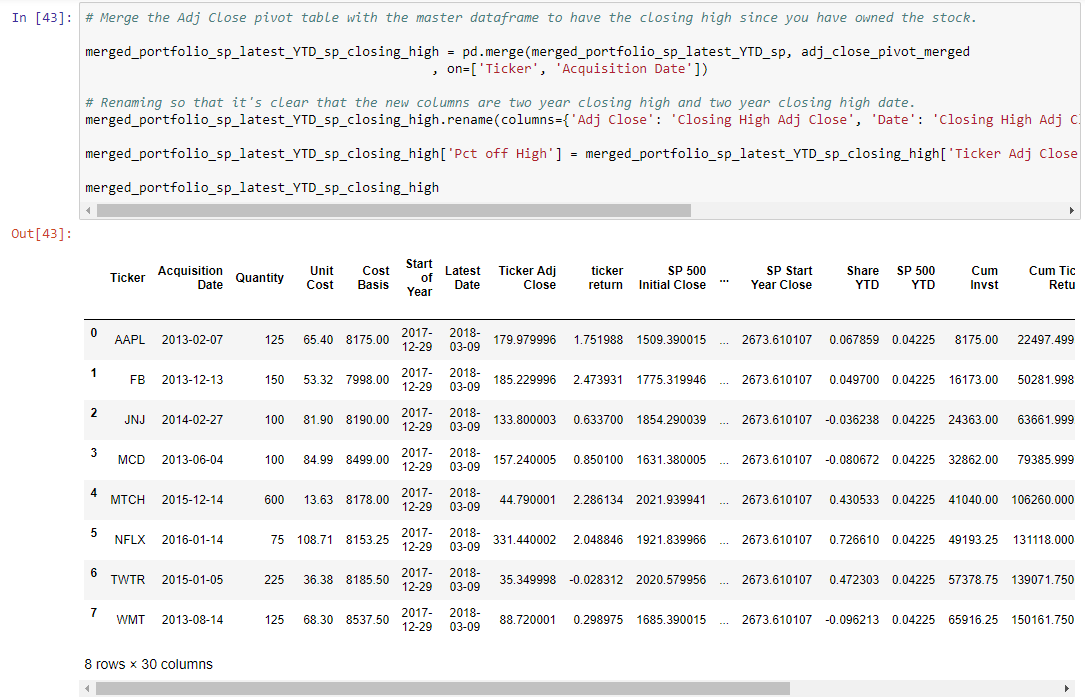Click inside the pd.merge code line

[x=527, y=52]
